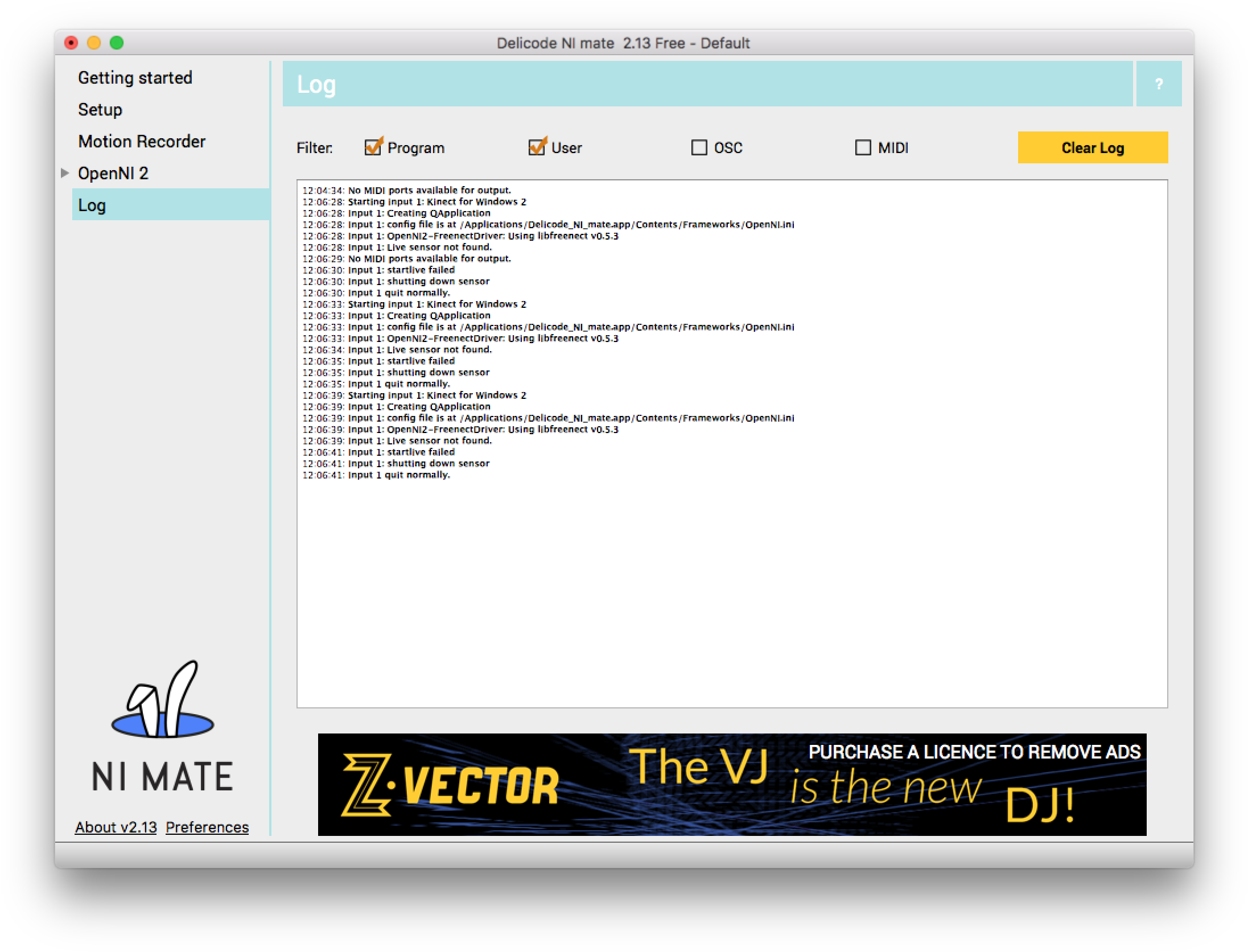Select the Log sidebar item
This screenshot has height=952, width=1248.
click(x=171, y=205)
